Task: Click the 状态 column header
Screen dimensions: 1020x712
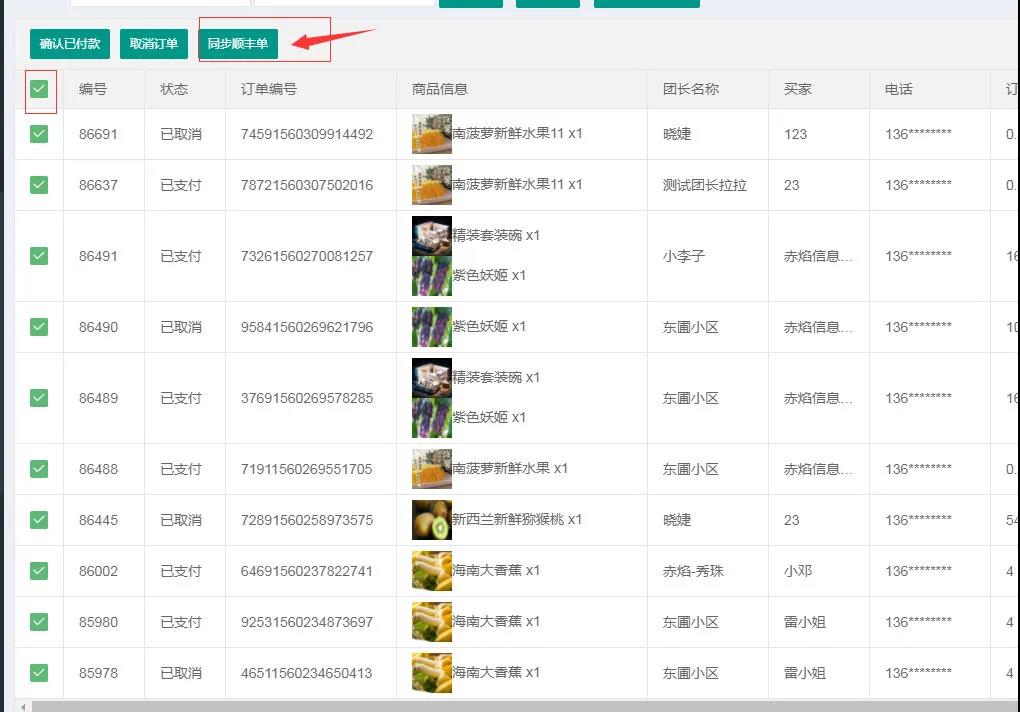Action: coord(174,89)
